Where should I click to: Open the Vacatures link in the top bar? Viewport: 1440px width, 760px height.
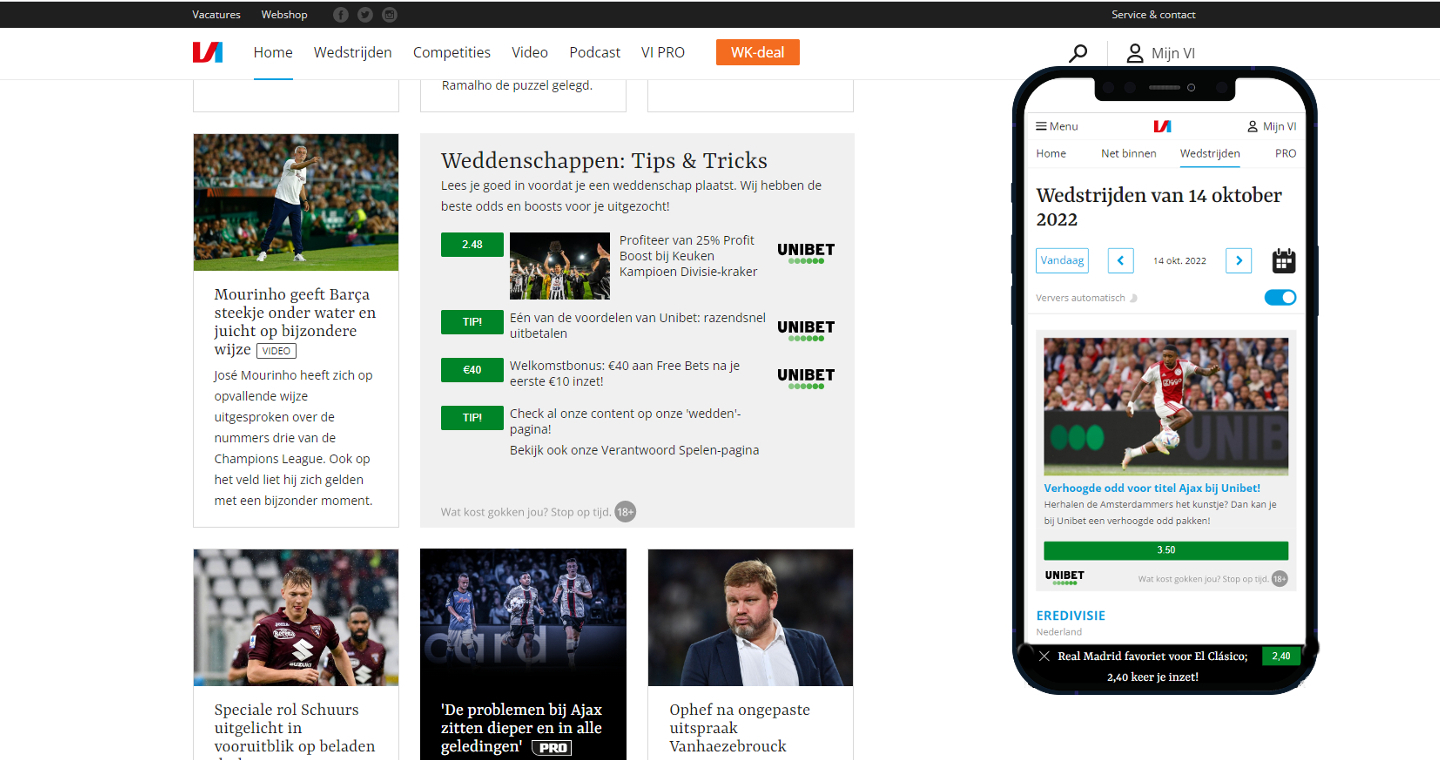tap(217, 14)
